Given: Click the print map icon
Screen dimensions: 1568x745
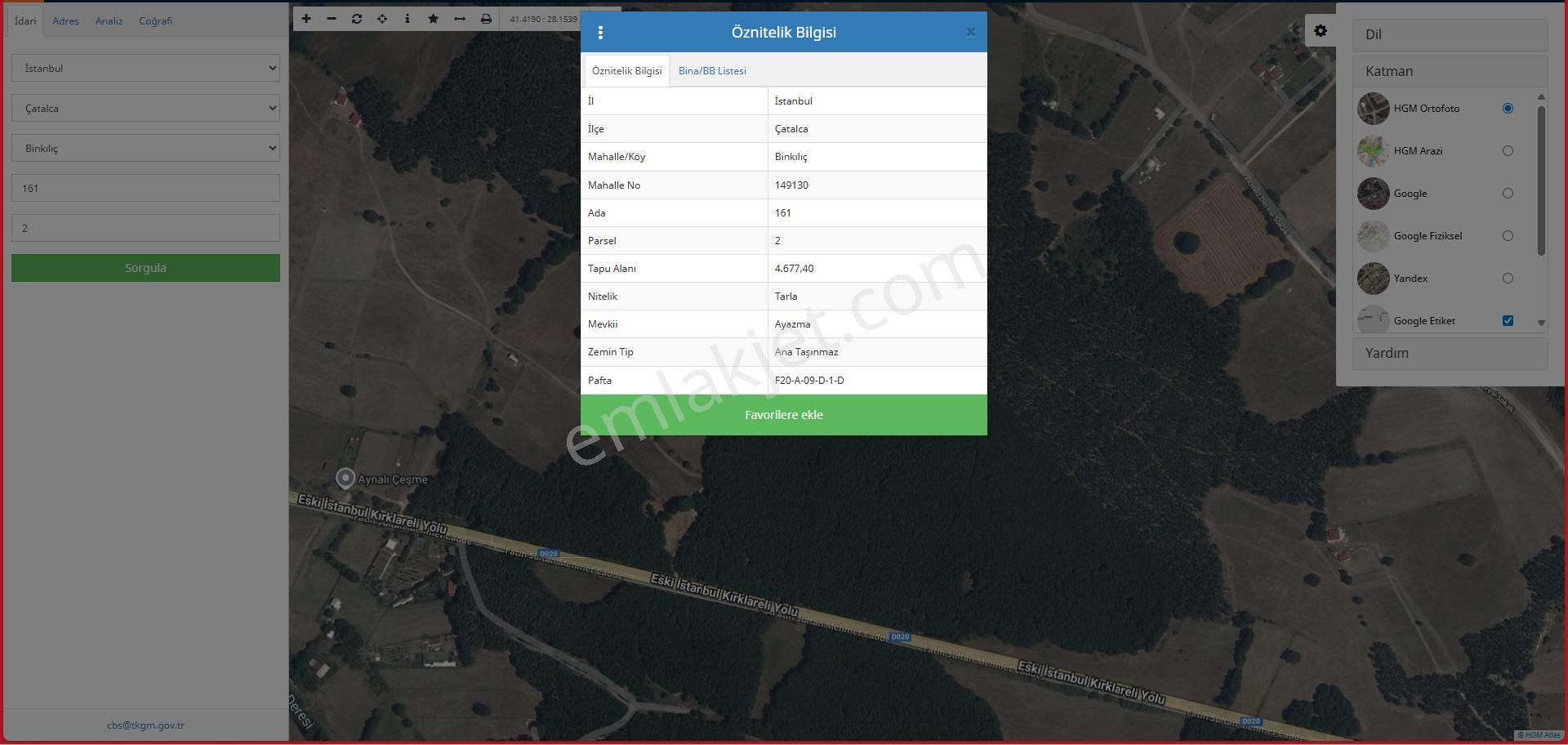Looking at the screenshot, I should click(486, 19).
